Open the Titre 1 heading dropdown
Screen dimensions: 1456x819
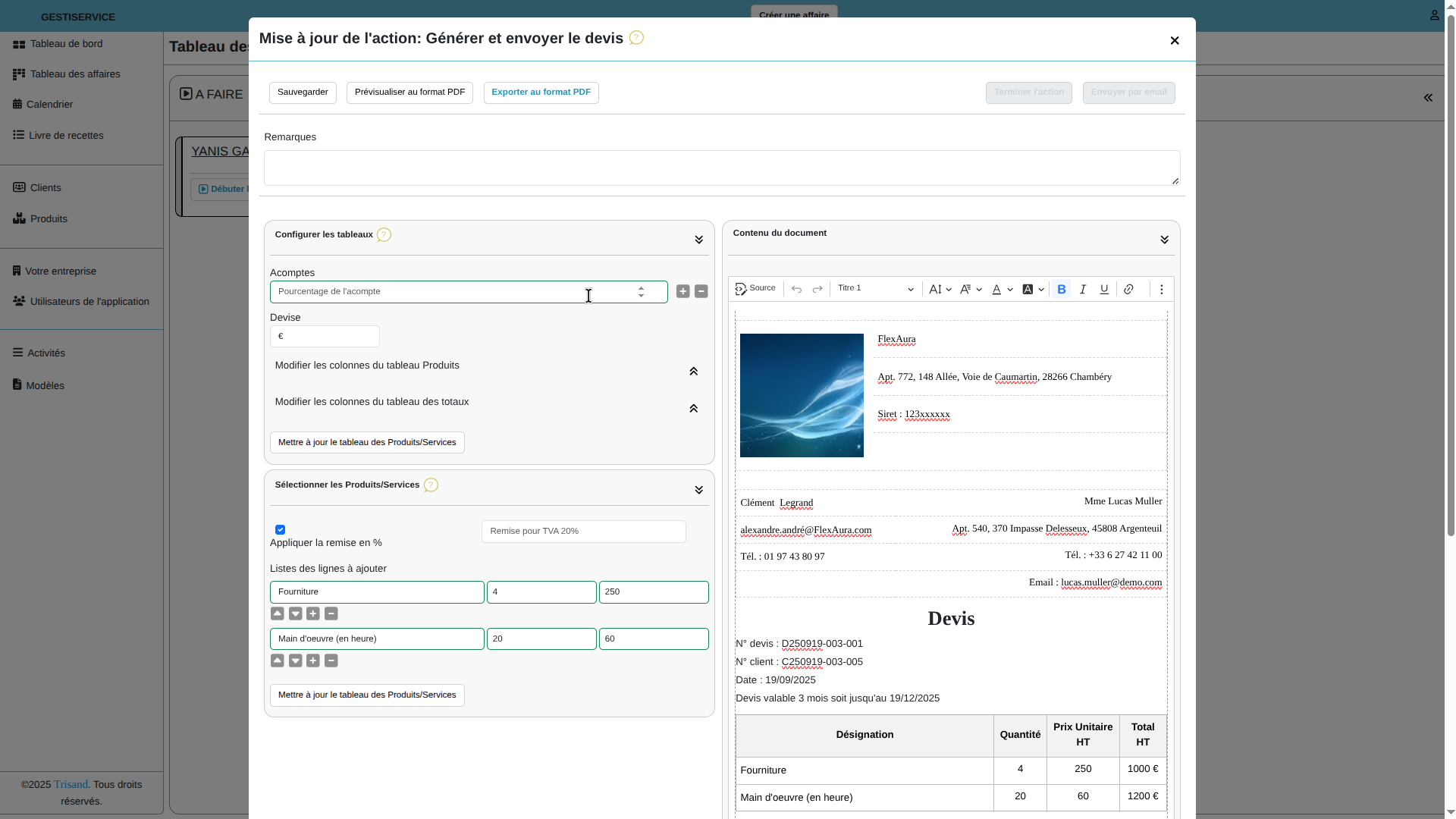coord(875,289)
